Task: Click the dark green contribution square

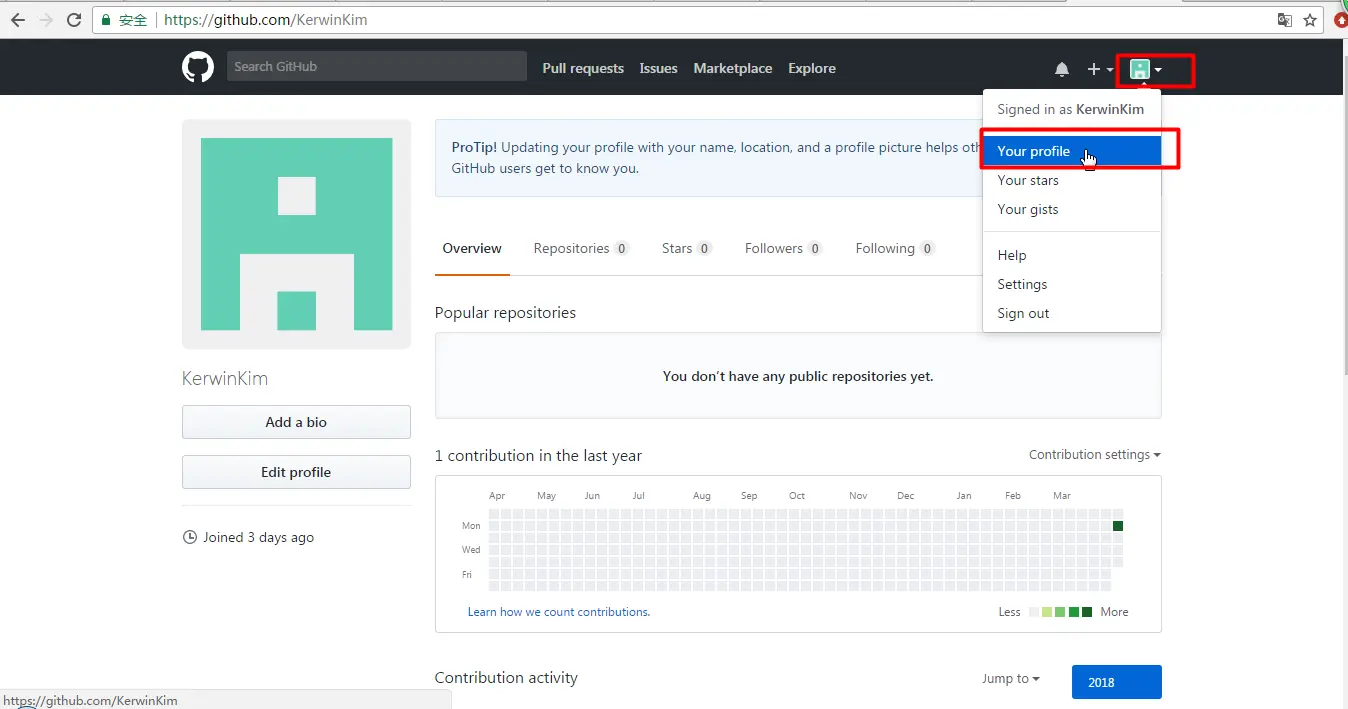Action: [1118, 526]
